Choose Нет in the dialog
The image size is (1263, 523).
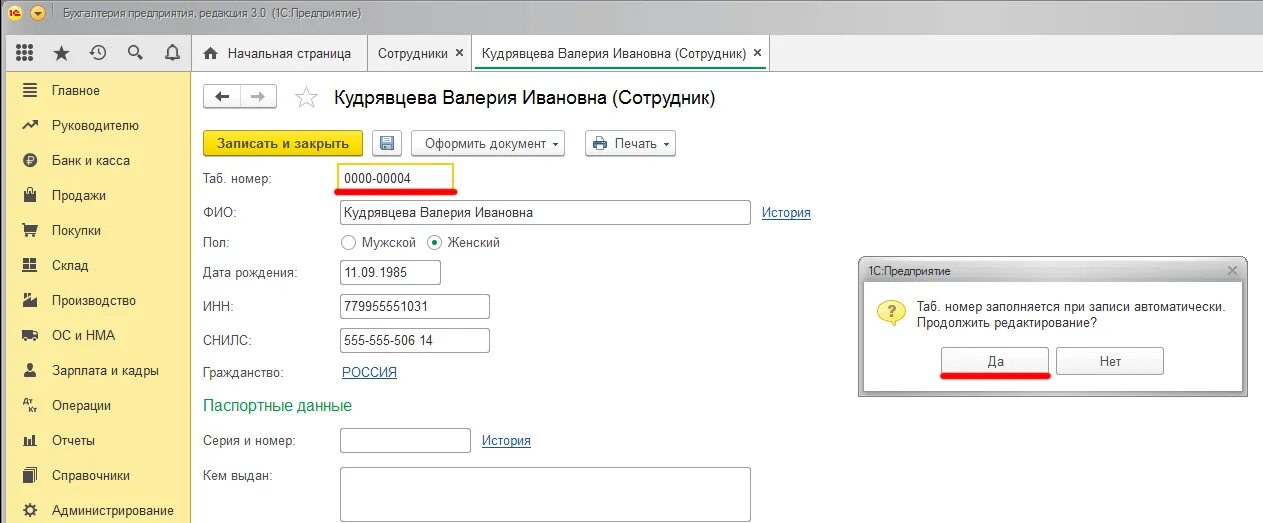coord(1110,361)
